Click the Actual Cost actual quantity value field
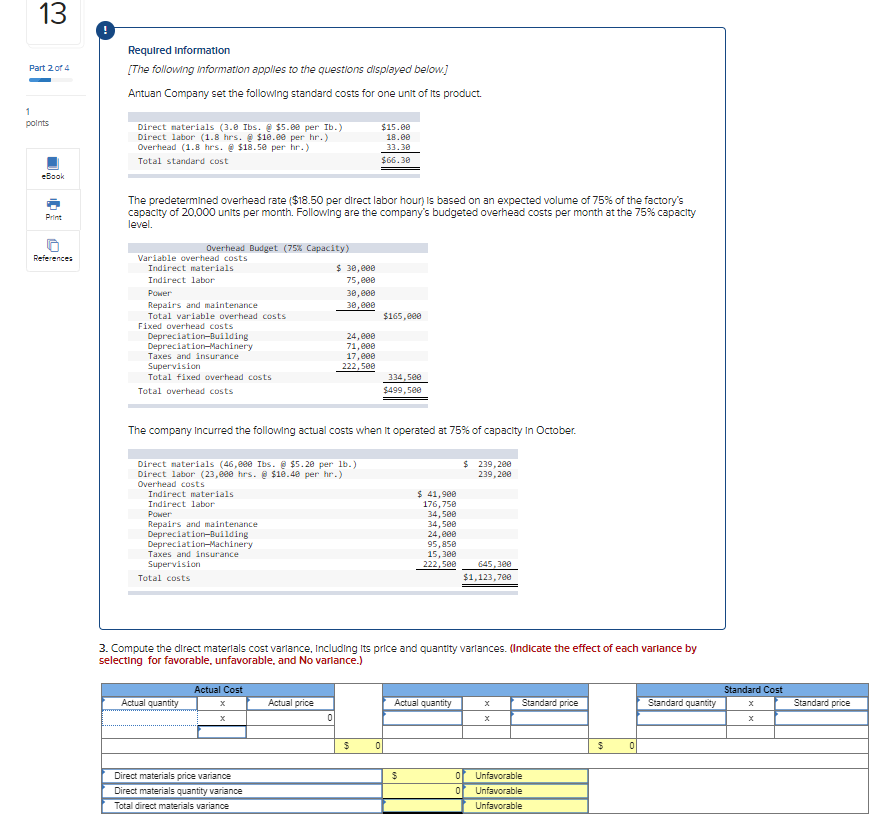 click(x=150, y=718)
